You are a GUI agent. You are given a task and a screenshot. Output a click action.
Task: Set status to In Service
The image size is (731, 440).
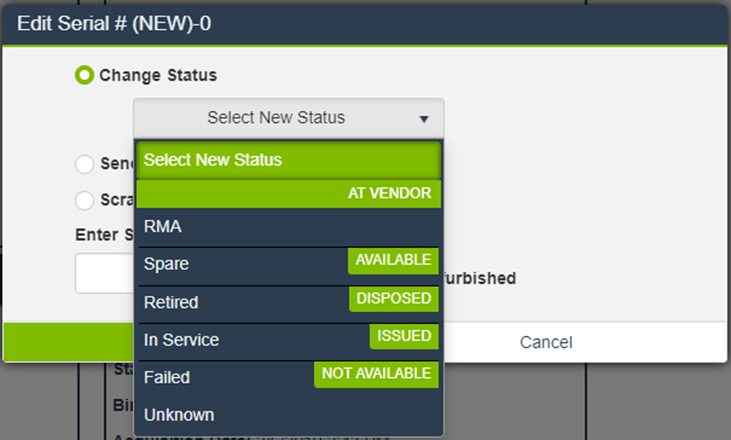click(181, 340)
